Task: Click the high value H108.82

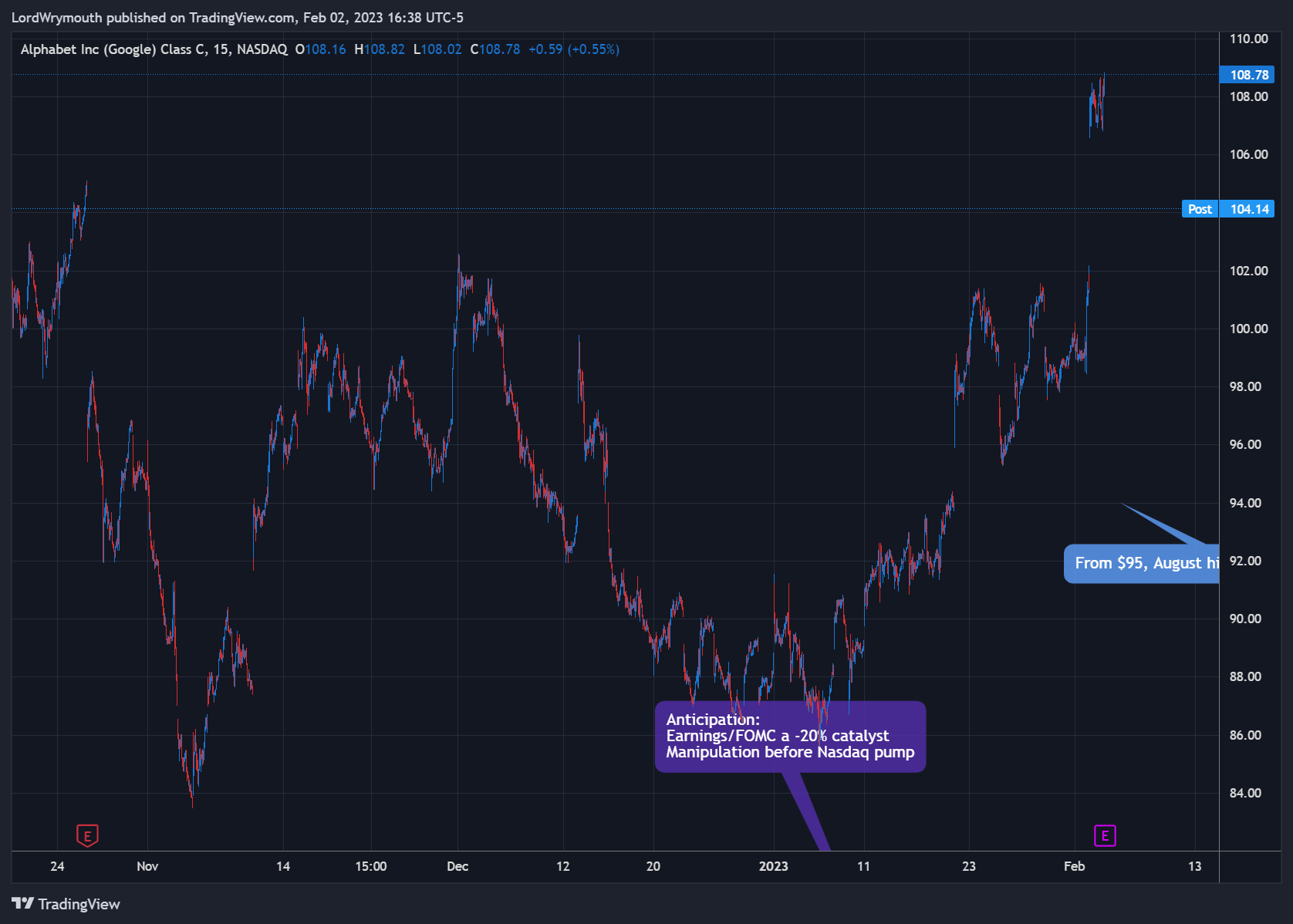Action: click(380, 49)
